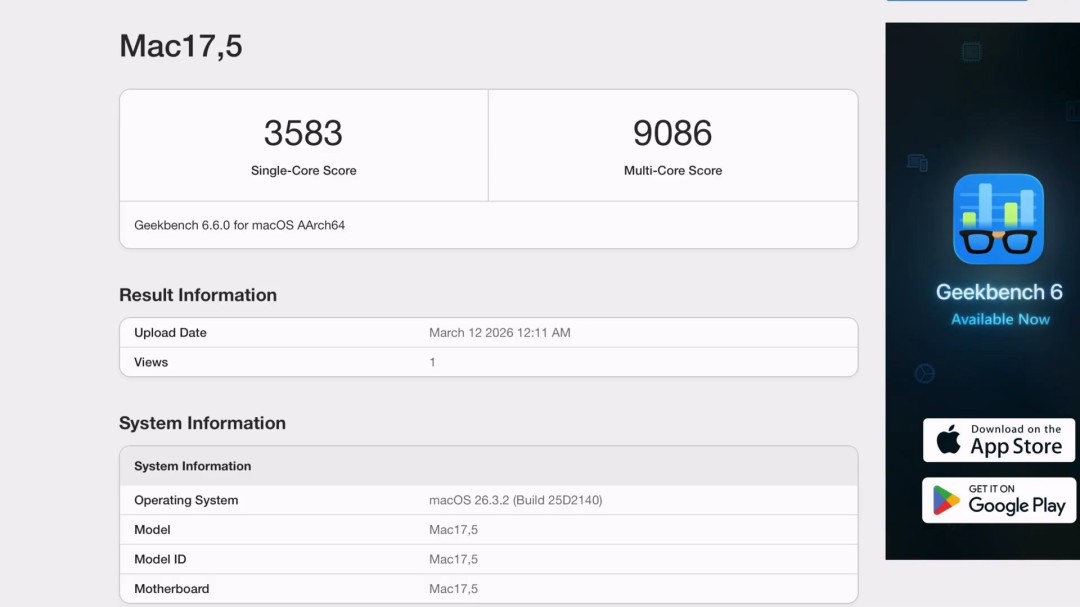
Task: Click the Geekbench 6.6.0 for macOS AArch64 text
Action: (239, 225)
